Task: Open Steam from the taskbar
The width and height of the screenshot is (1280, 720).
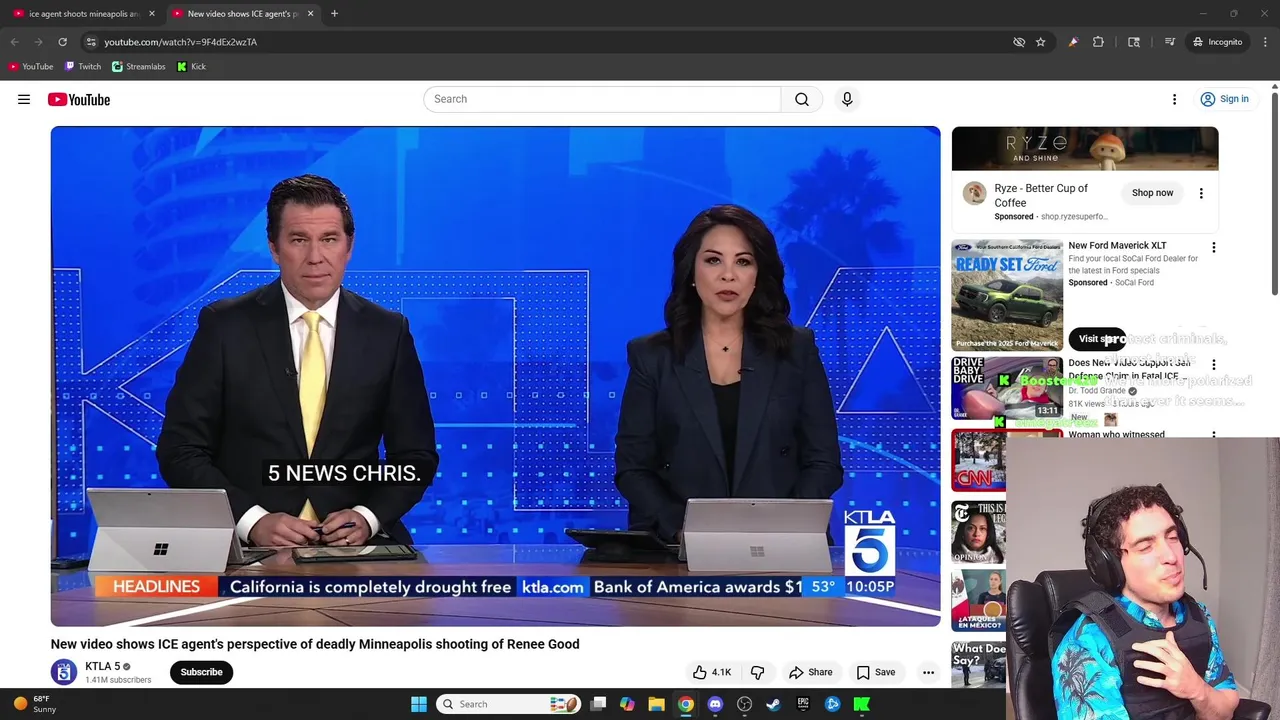Action: 773,704
